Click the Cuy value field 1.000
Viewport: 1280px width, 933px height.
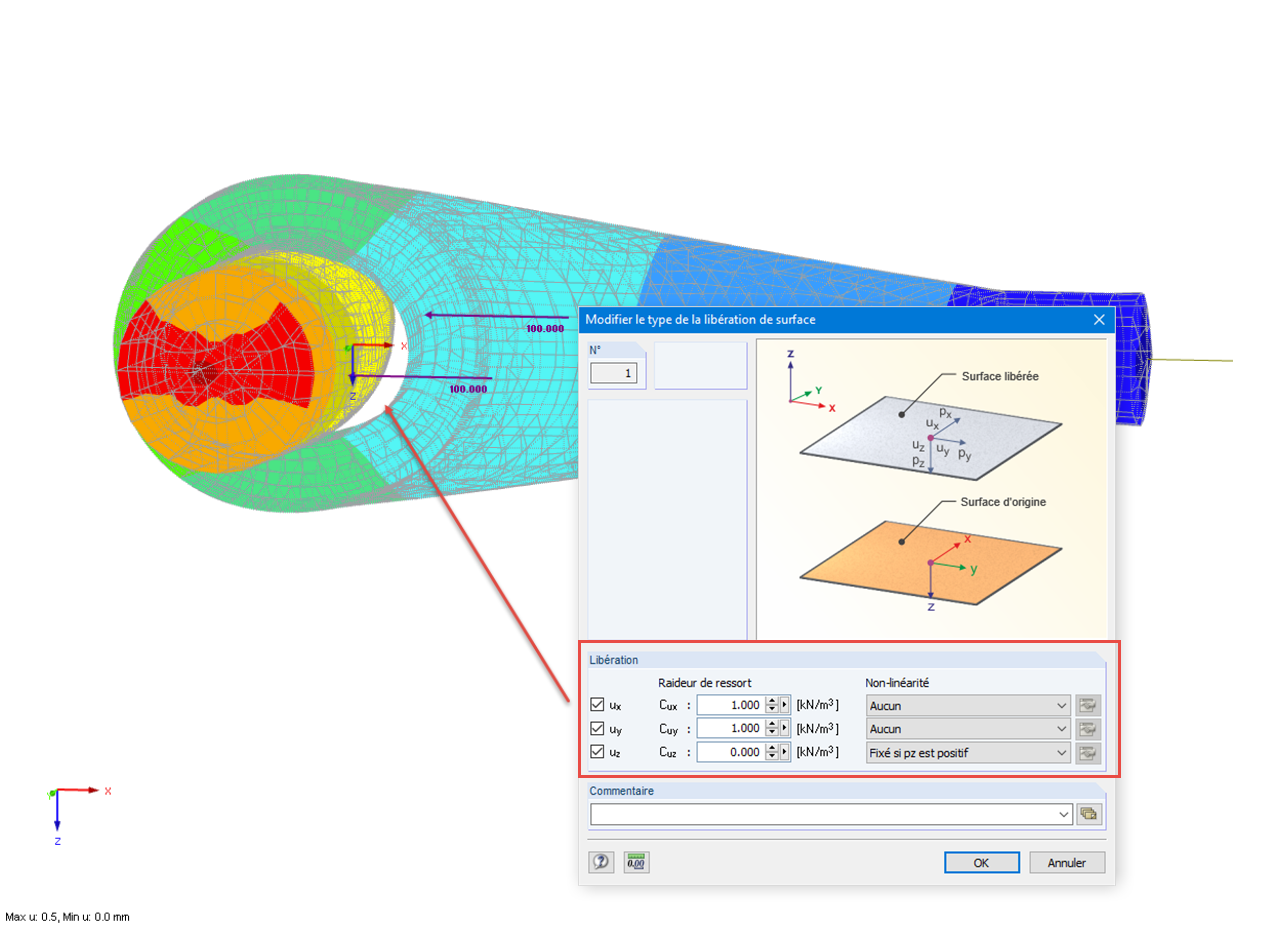[731, 729]
